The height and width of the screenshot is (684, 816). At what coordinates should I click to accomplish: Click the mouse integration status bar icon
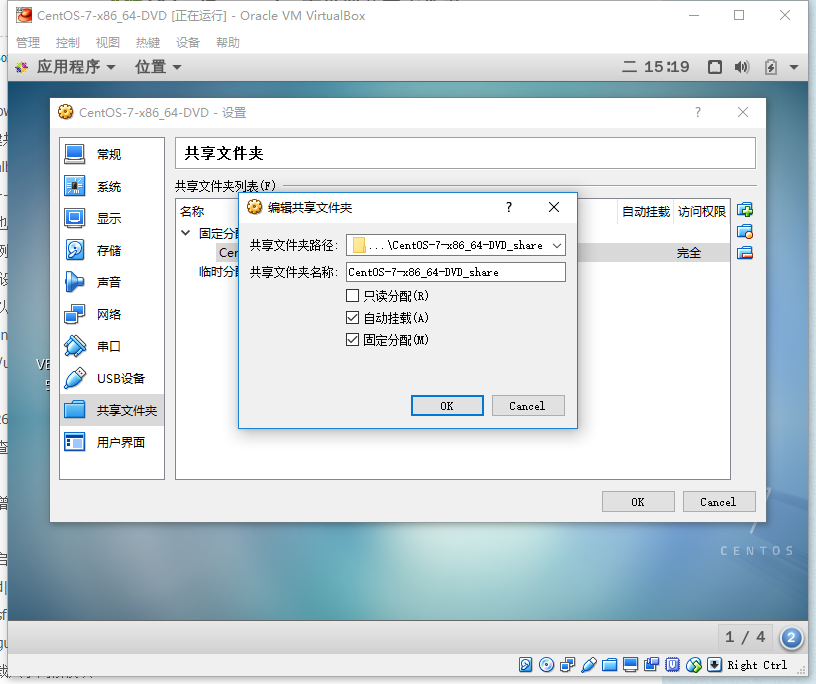coord(694,665)
